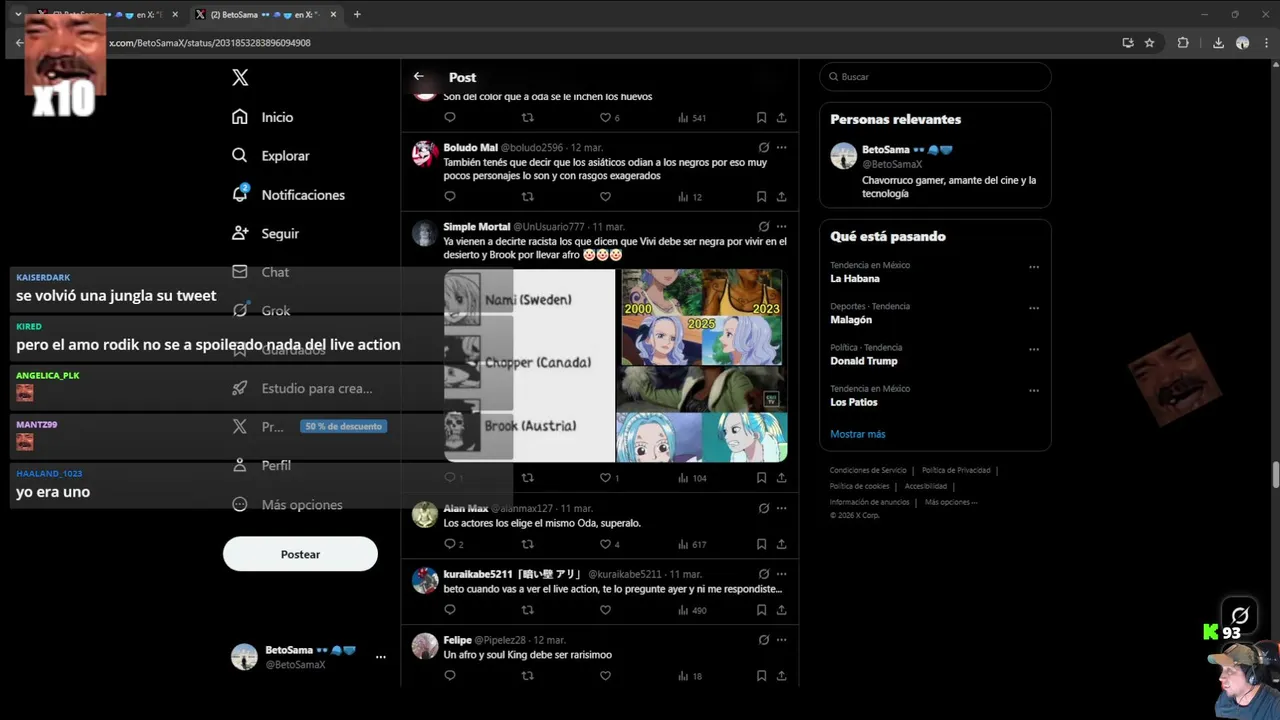Open more options on Felipe's comment
1280x720 pixels.
tap(781, 640)
